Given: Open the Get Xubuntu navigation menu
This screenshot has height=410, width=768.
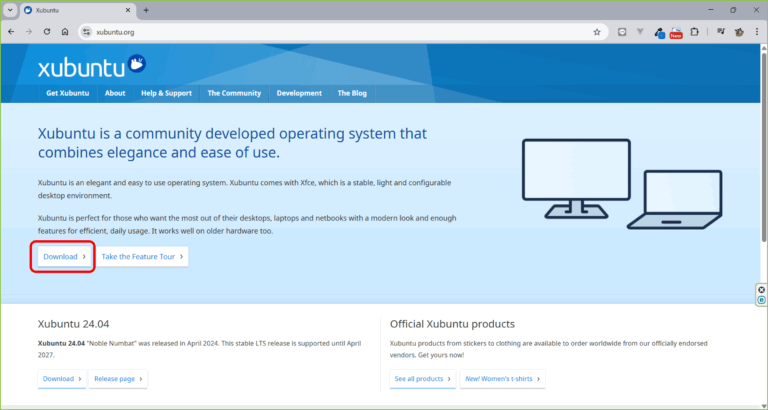Looking at the screenshot, I should (67, 93).
